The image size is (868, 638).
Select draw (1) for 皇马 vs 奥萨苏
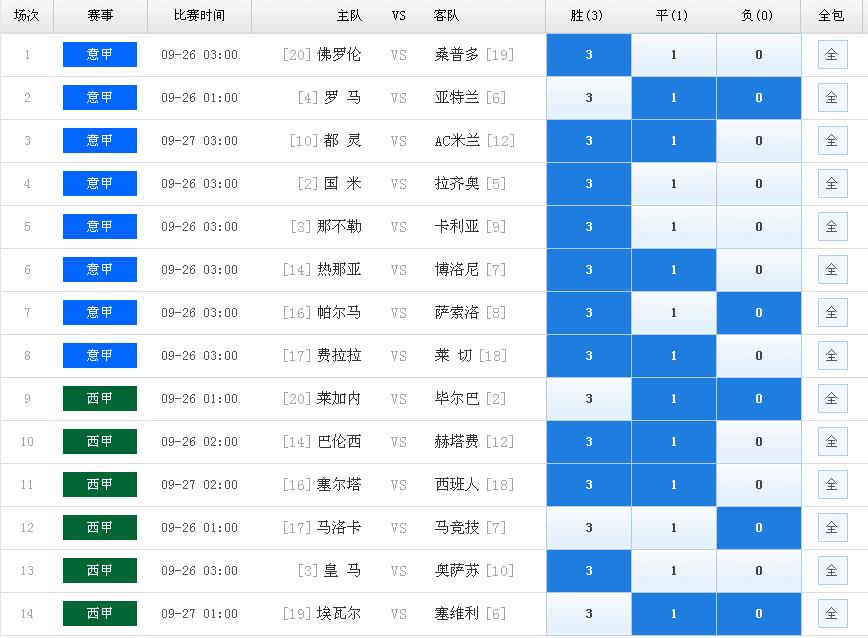pos(674,570)
